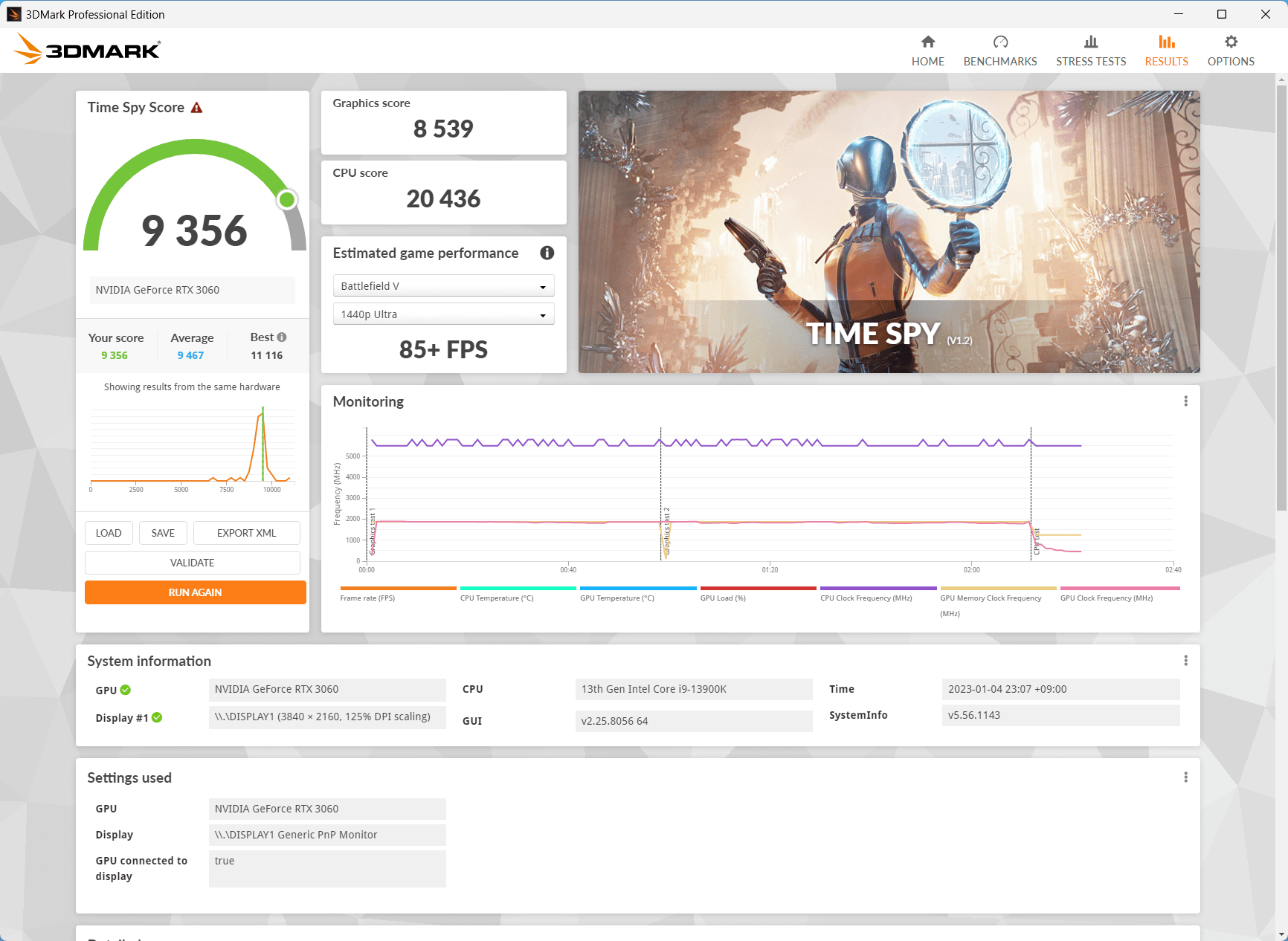Click the Graphics test 2 marker line
Viewport: 1288px width, 941px height.
(x=660, y=494)
